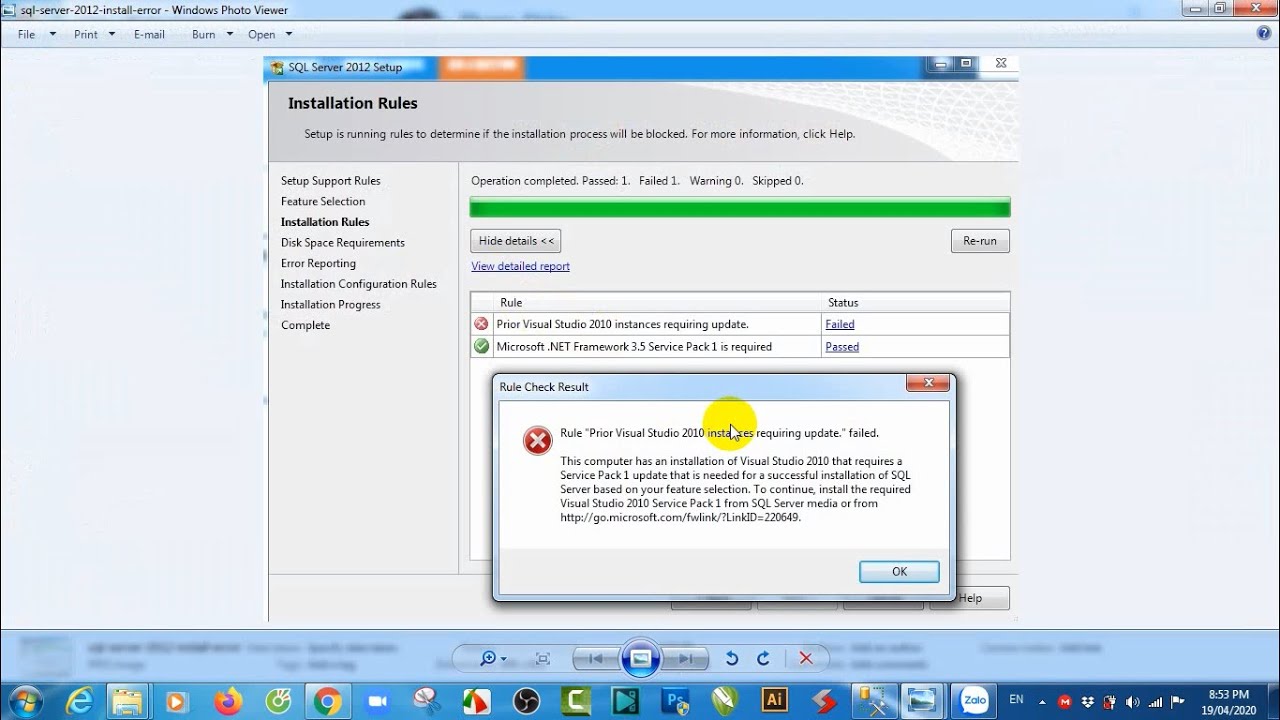Image resolution: width=1280 pixels, height=720 pixels.
Task: Launch Internet Explorer from taskbar
Action: pos(78,701)
